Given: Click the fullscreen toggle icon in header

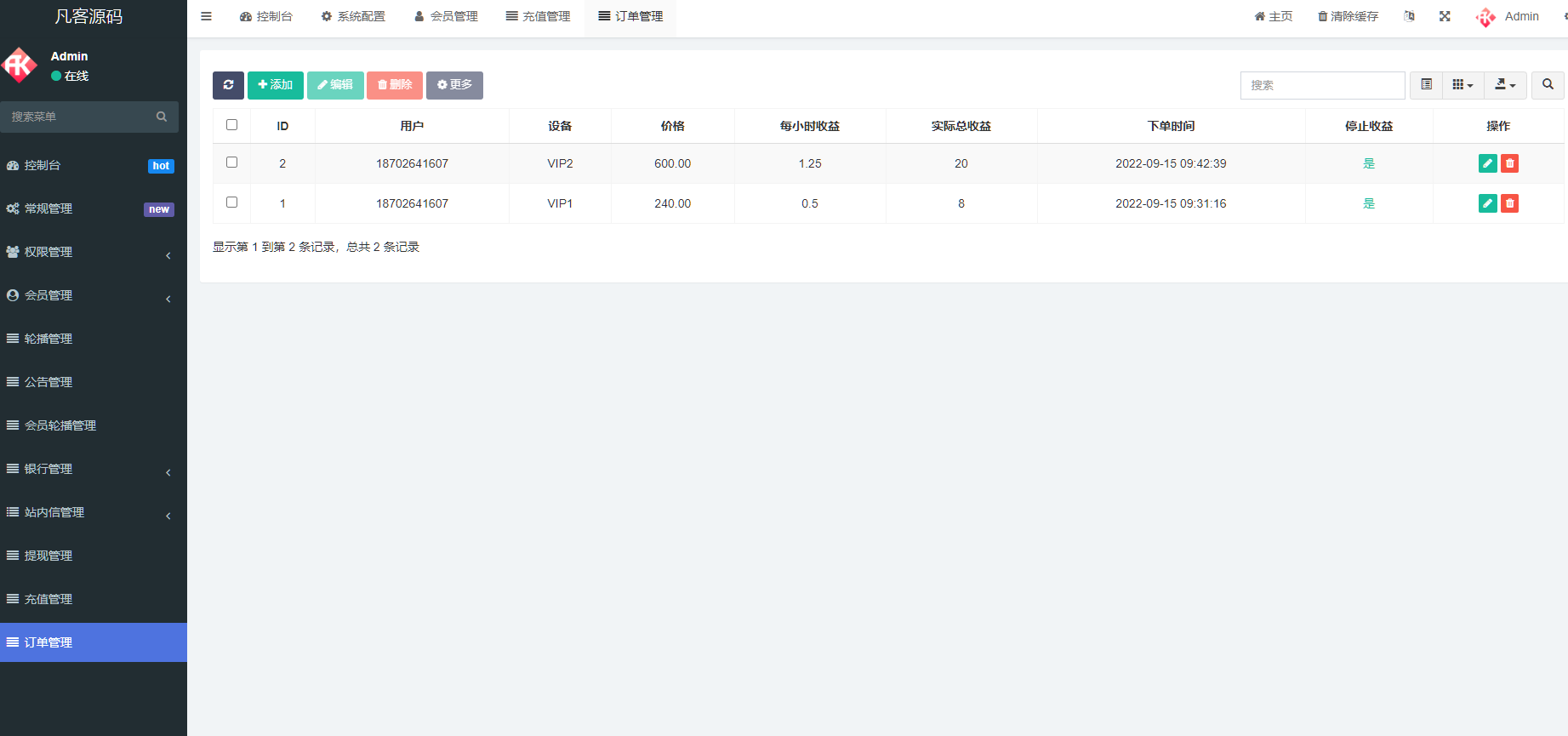Looking at the screenshot, I should pos(1445,16).
